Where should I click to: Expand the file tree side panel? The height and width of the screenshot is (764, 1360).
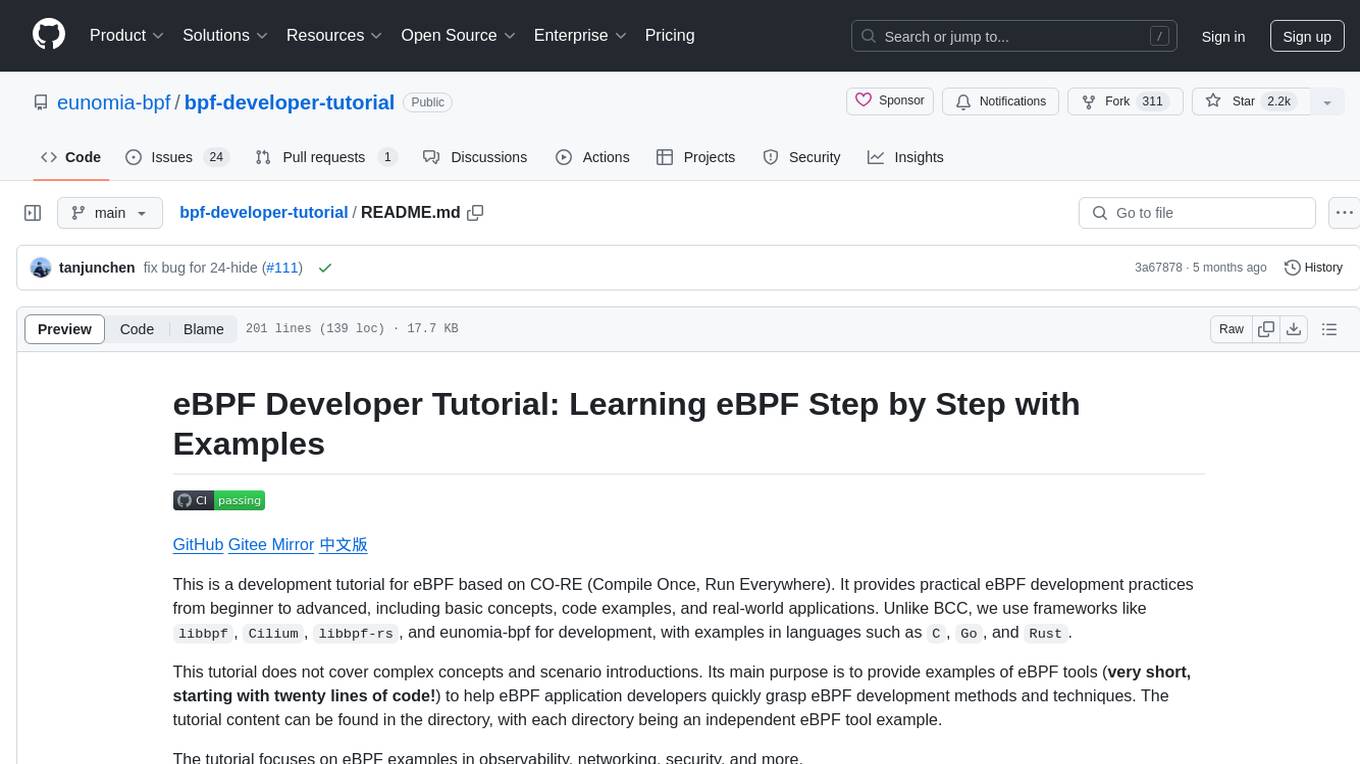tap(32, 213)
